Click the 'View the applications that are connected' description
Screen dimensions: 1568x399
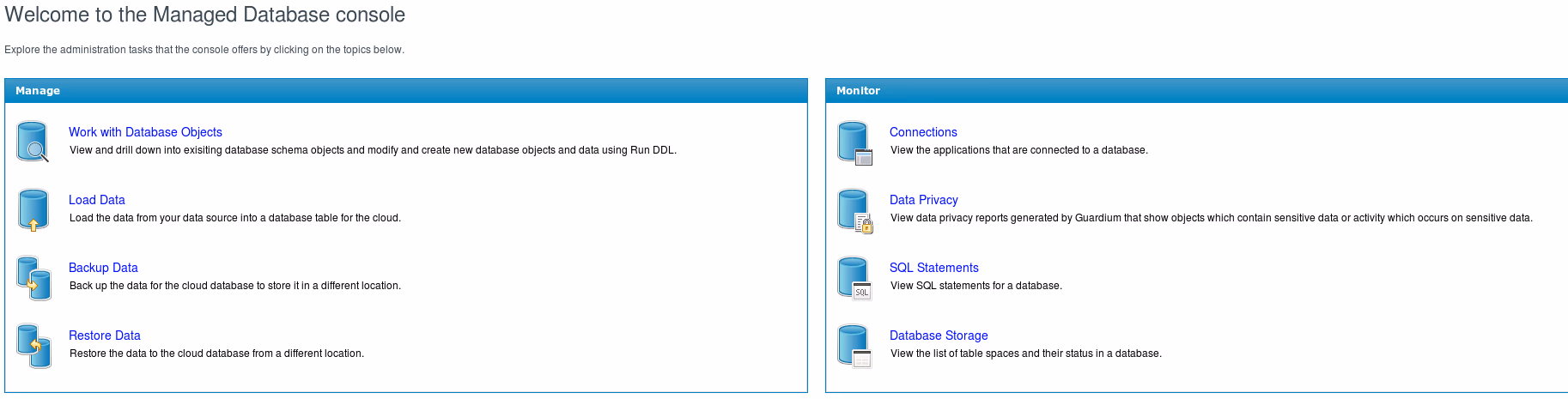coord(1019,150)
